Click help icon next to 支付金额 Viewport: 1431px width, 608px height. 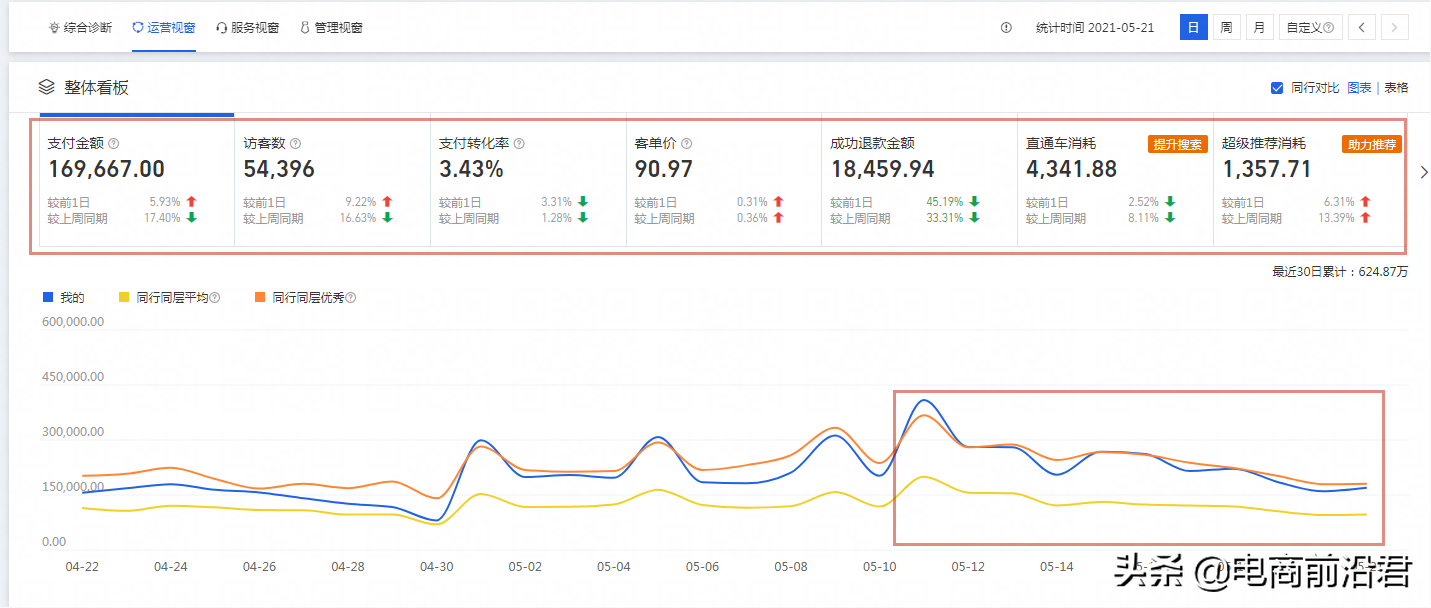pos(113,144)
